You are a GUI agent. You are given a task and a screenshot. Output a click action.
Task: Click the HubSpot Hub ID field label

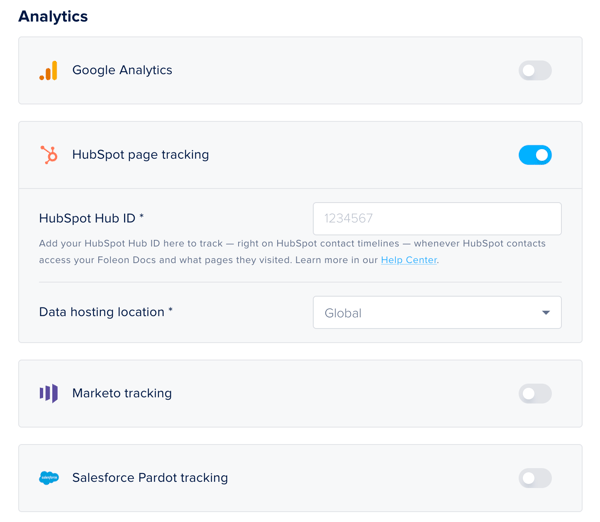point(91,218)
